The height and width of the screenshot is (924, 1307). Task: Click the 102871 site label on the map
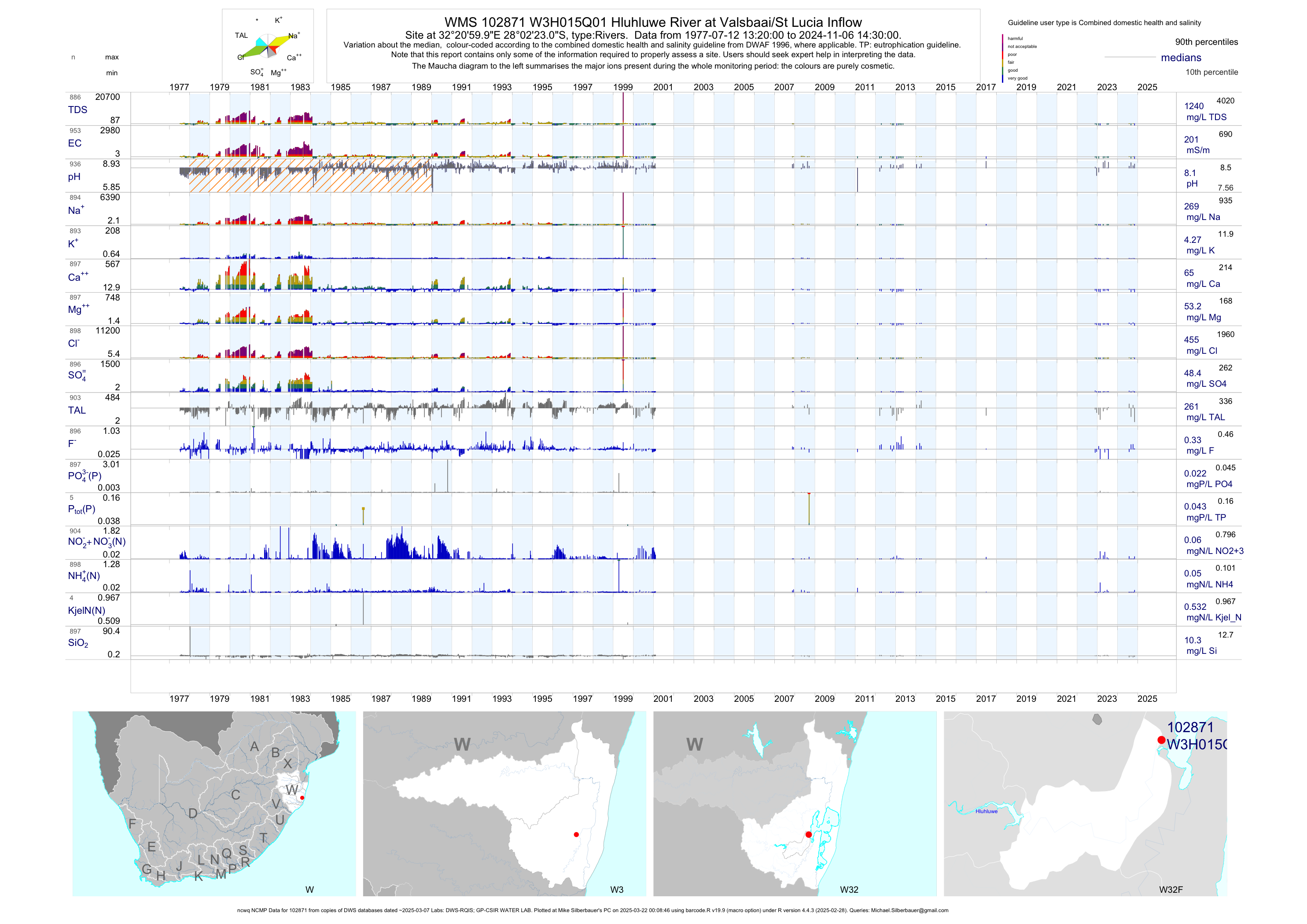coord(1190,727)
